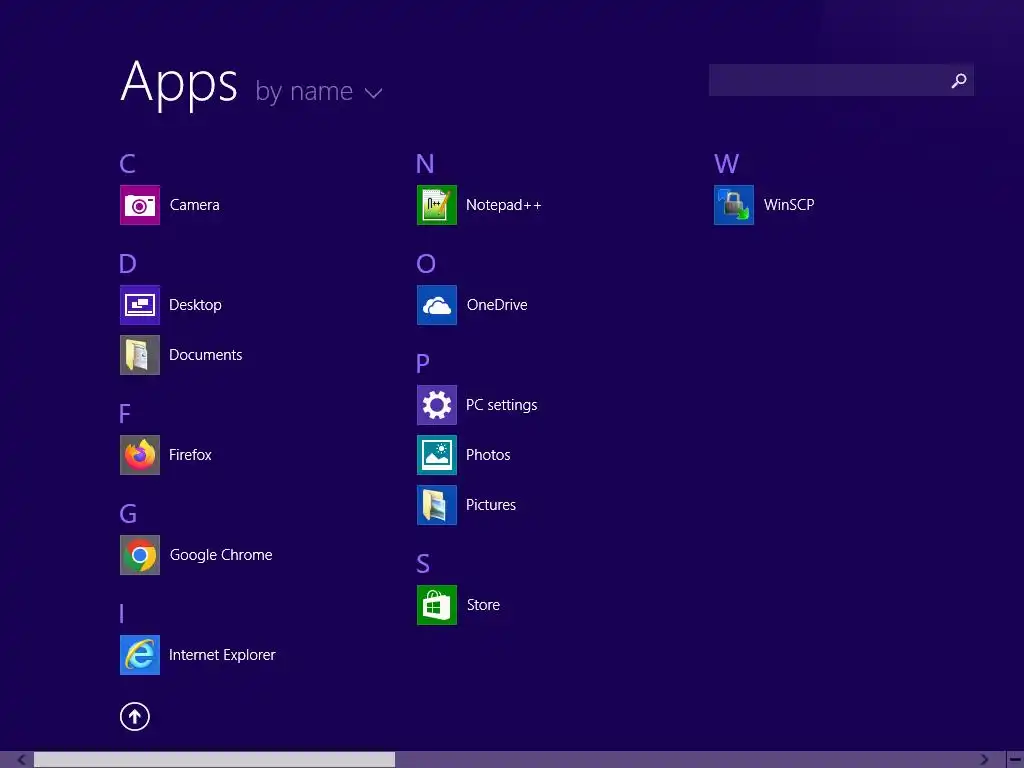Image resolution: width=1024 pixels, height=768 pixels.
Task: Launch Firefox from its icon
Action: (x=140, y=455)
